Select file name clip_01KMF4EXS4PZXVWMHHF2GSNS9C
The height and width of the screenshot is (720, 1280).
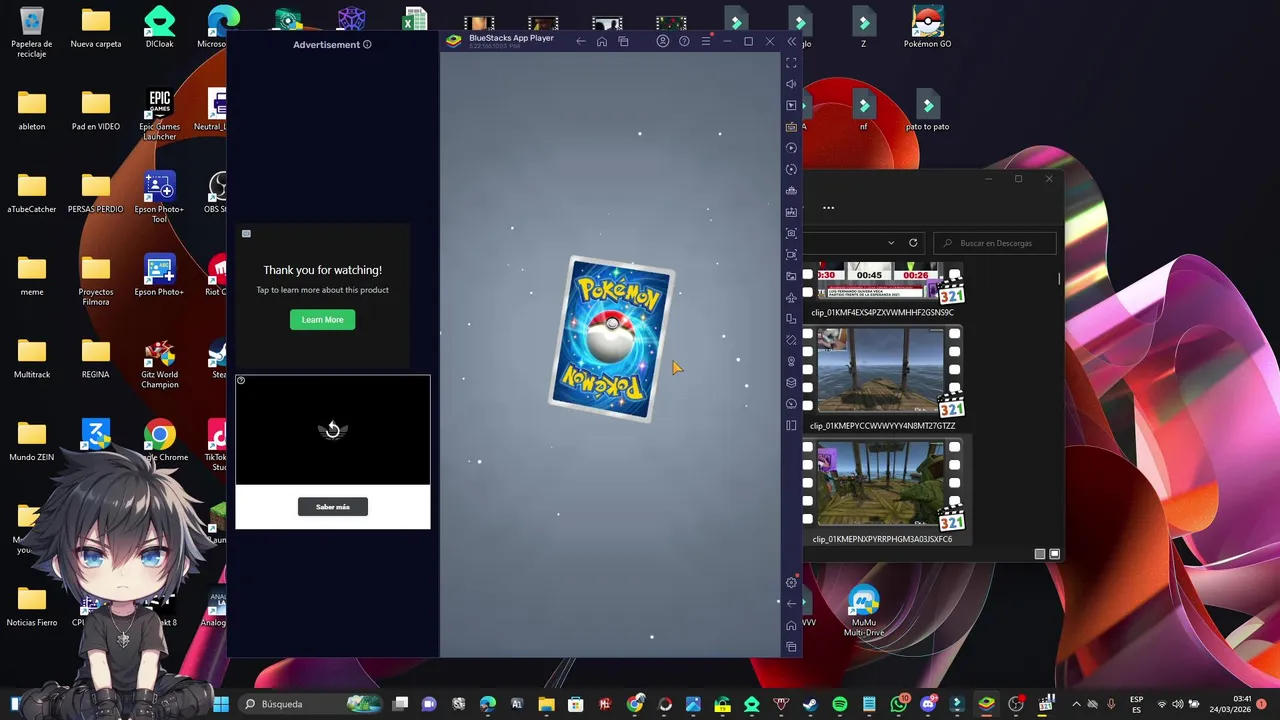(883, 312)
